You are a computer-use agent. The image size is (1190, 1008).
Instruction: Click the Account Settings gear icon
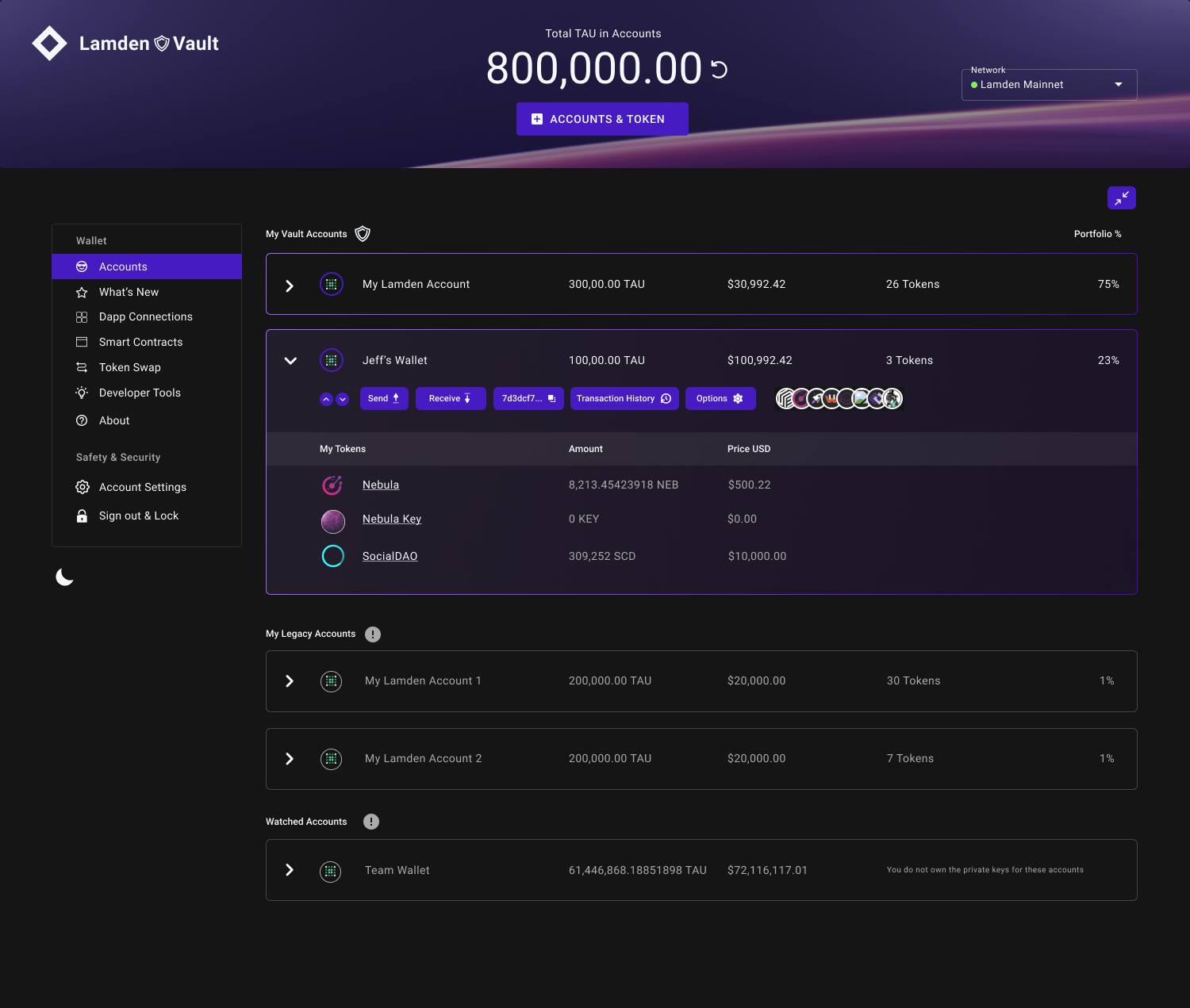(82, 487)
